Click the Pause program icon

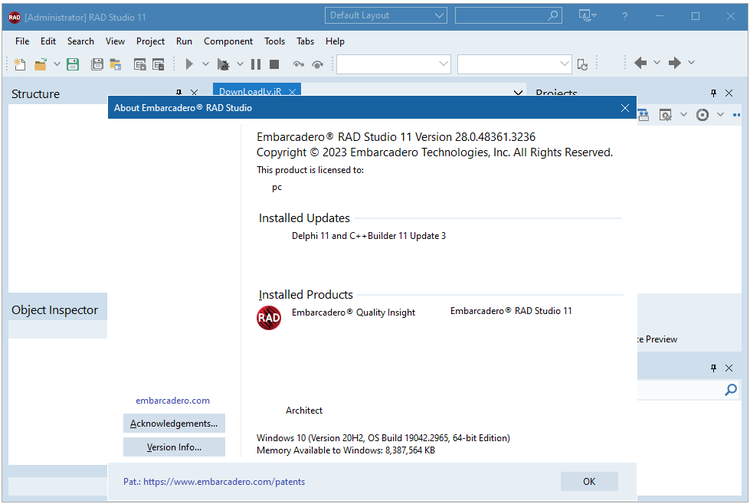pyautogui.click(x=256, y=64)
